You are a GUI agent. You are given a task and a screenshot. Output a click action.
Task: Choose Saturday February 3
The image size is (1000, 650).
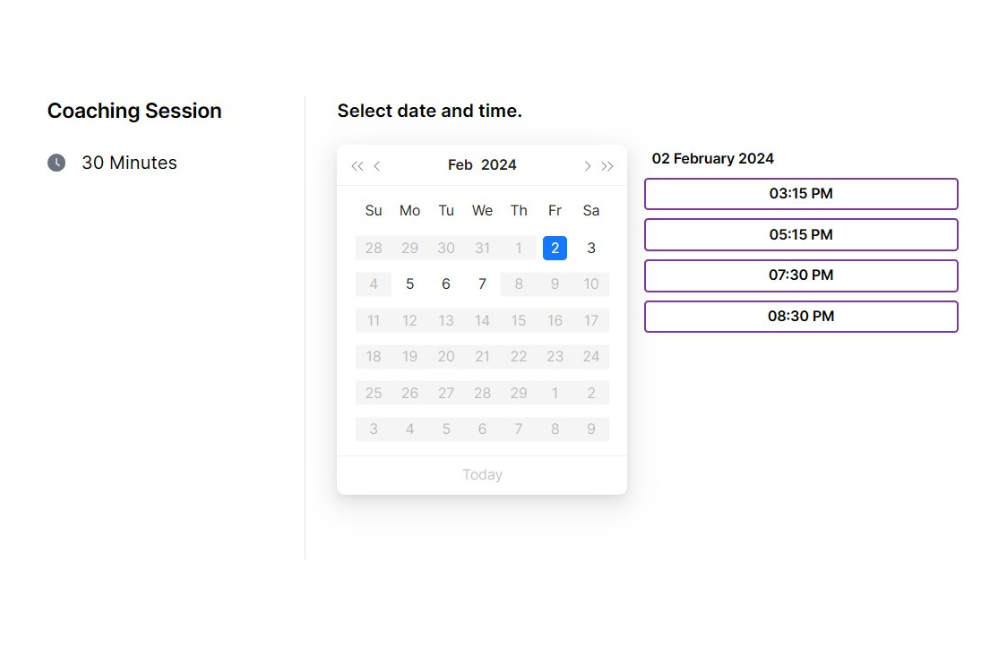591,248
